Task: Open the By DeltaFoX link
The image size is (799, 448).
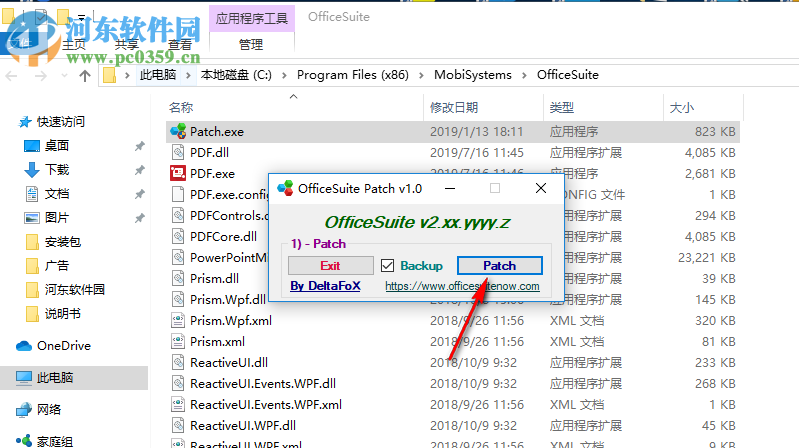Action: pyautogui.click(x=325, y=286)
